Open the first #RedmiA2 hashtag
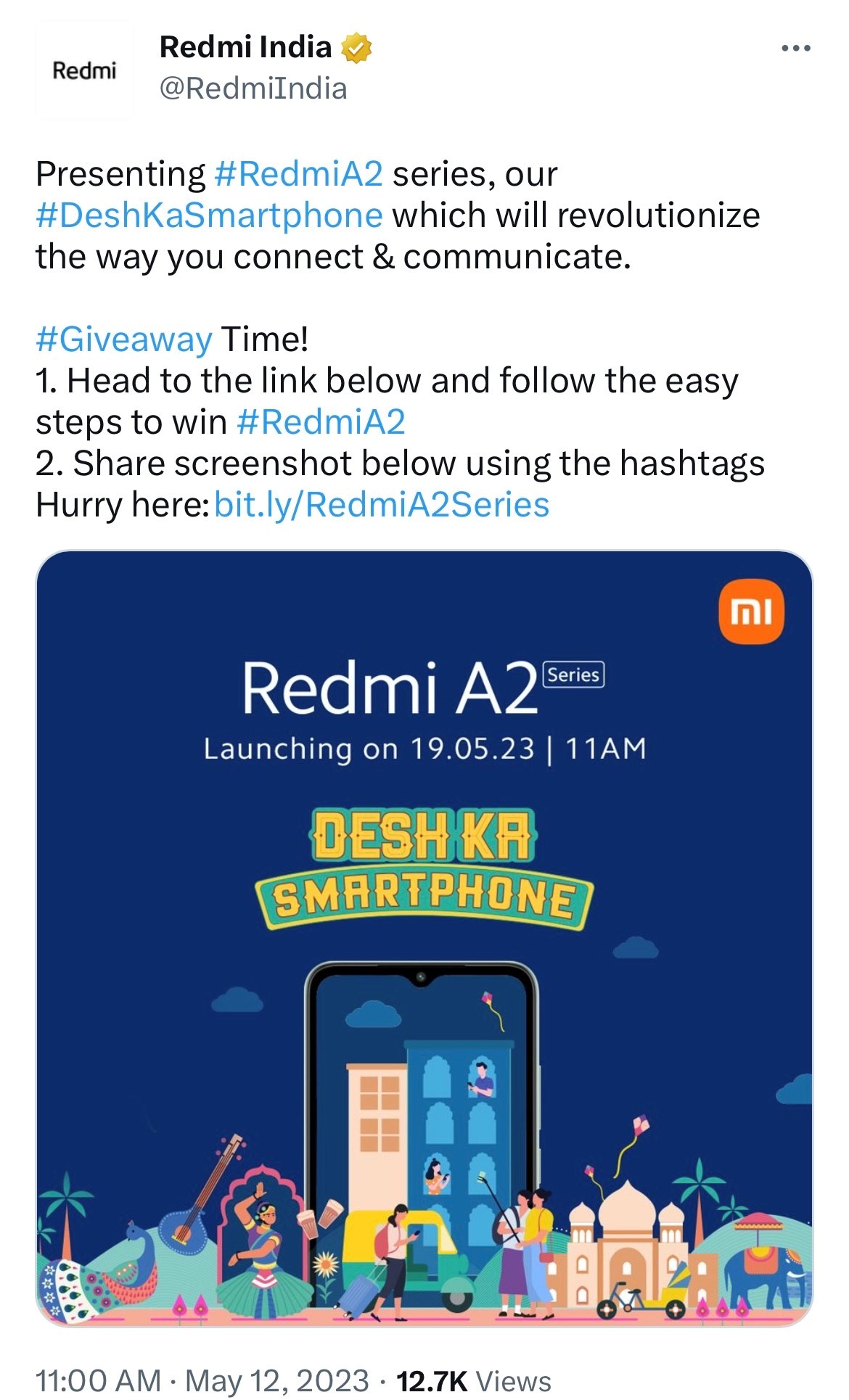The width and height of the screenshot is (849, 1400). (299, 174)
